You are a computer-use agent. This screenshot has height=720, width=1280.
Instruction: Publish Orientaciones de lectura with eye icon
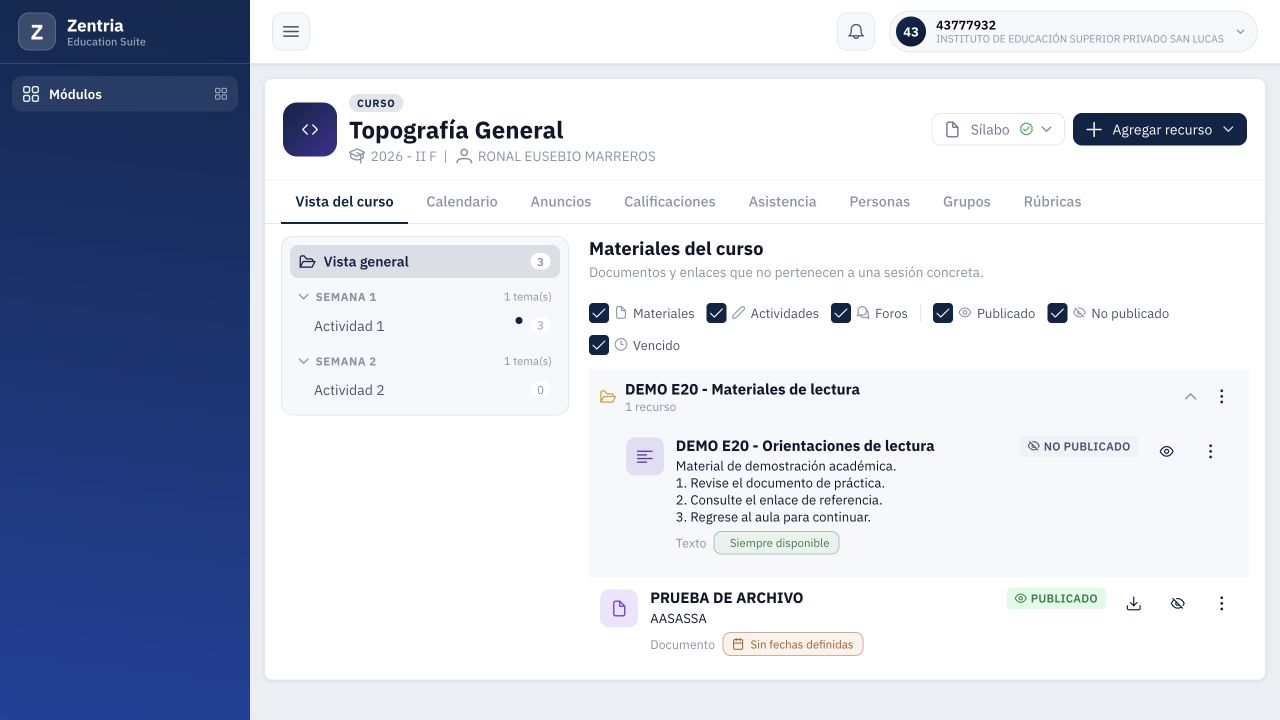(x=1166, y=451)
